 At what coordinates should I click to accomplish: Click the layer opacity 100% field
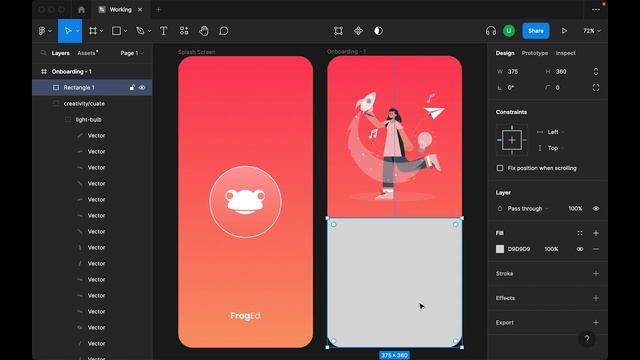(x=575, y=209)
